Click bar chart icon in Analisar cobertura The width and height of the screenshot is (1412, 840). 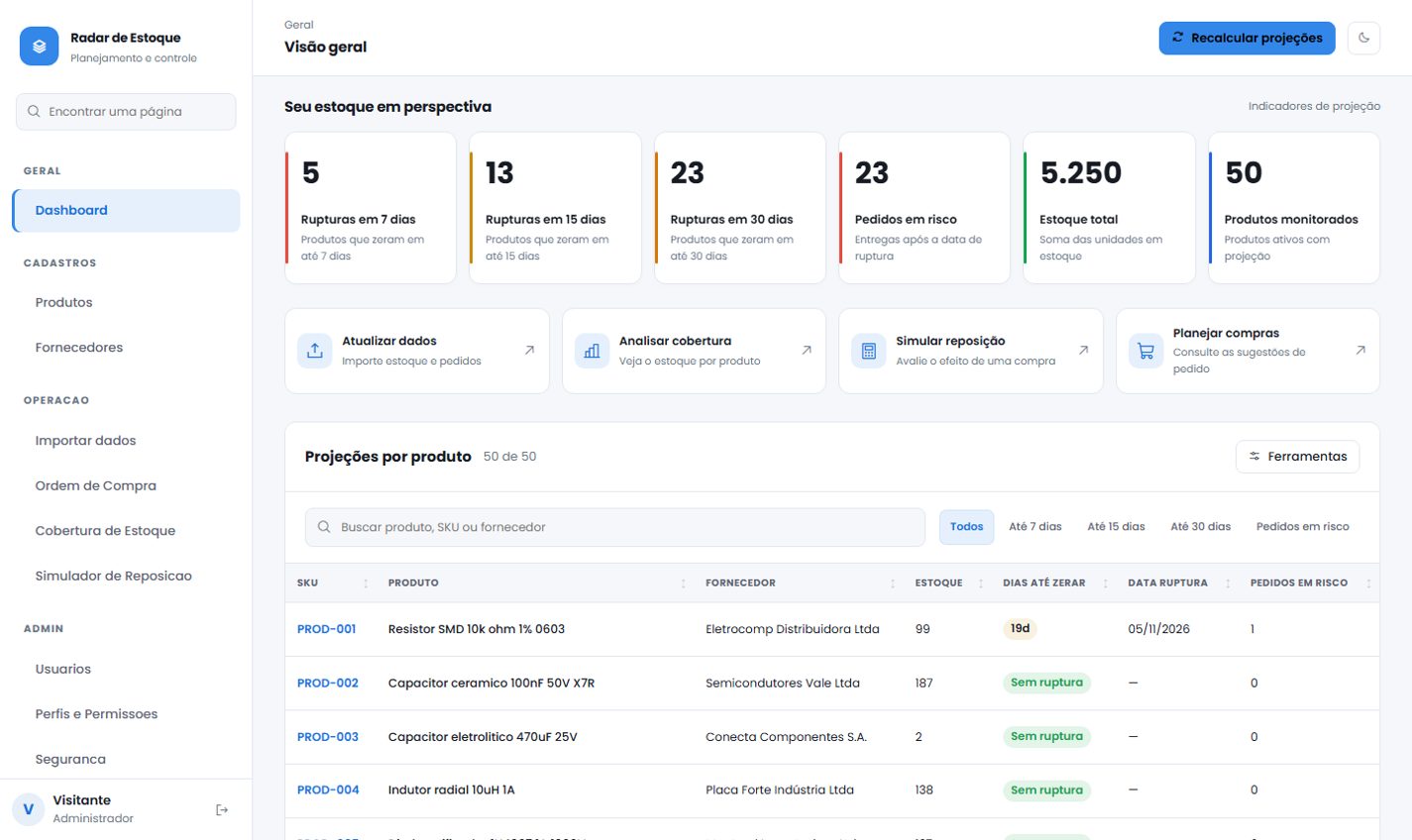(x=592, y=351)
